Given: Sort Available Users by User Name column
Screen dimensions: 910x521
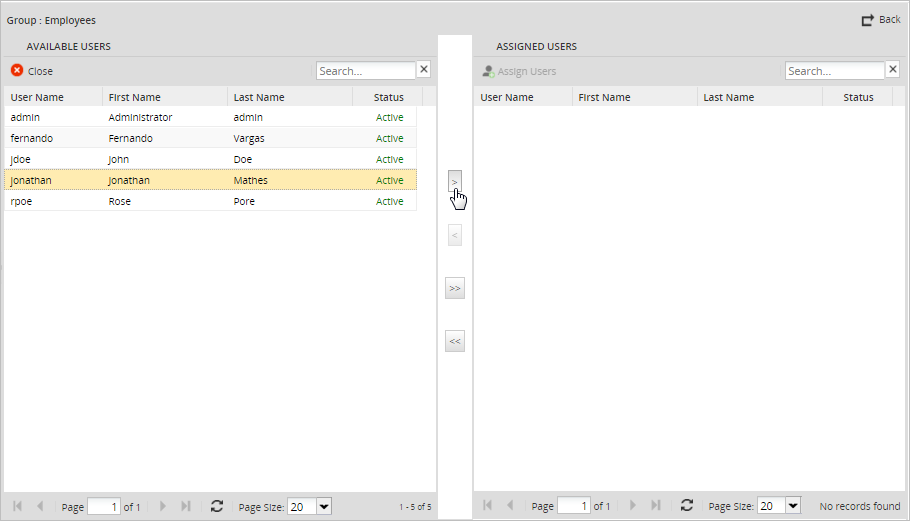Looking at the screenshot, I should [37, 97].
